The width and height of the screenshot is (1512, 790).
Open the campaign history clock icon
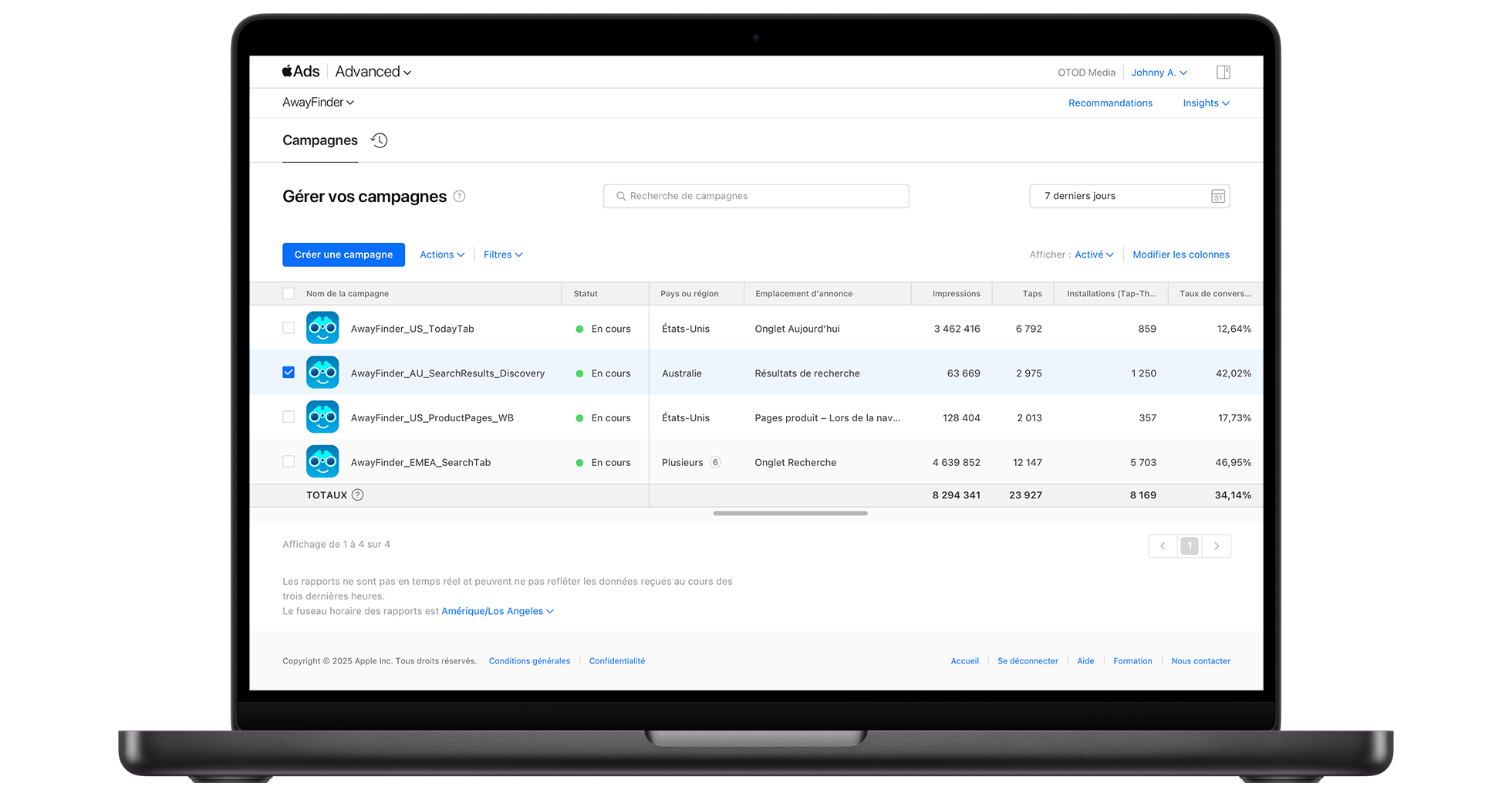pyautogui.click(x=379, y=140)
